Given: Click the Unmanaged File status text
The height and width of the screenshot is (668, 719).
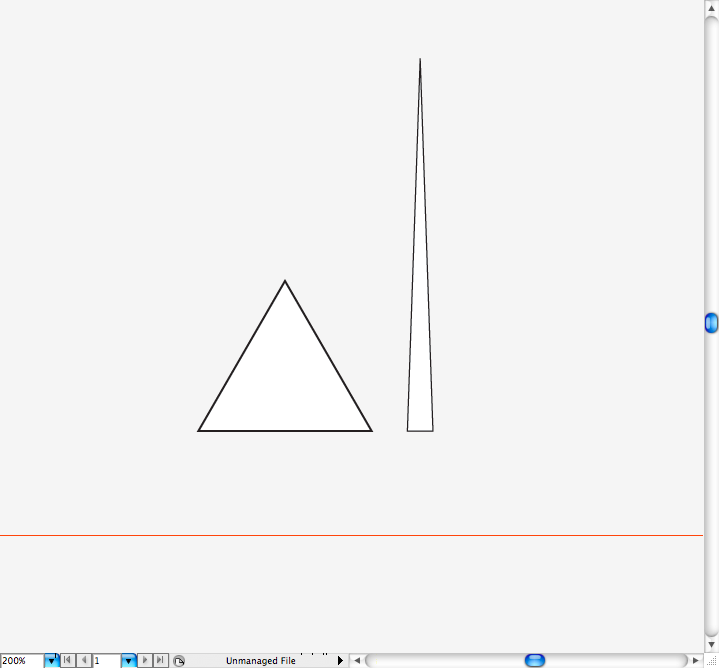Looking at the screenshot, I should [260, 661].
